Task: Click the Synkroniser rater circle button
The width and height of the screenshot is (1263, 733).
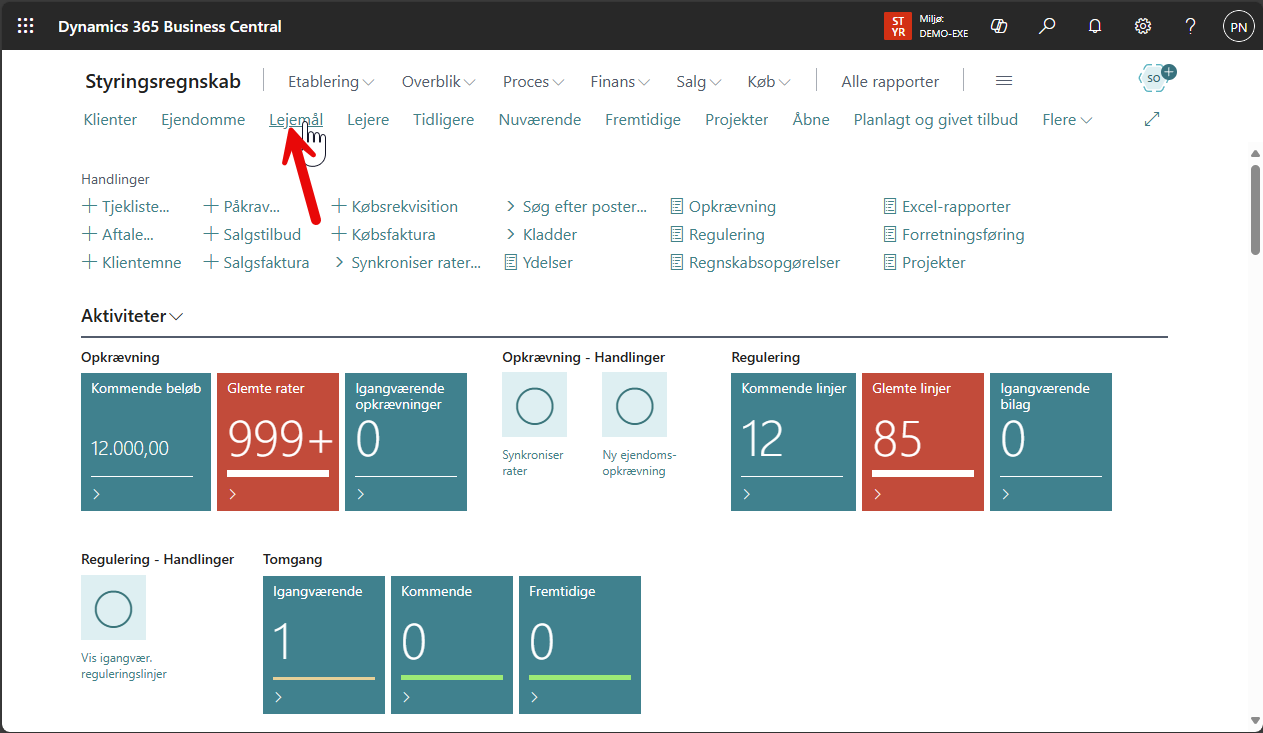Action: coord(534,405)
